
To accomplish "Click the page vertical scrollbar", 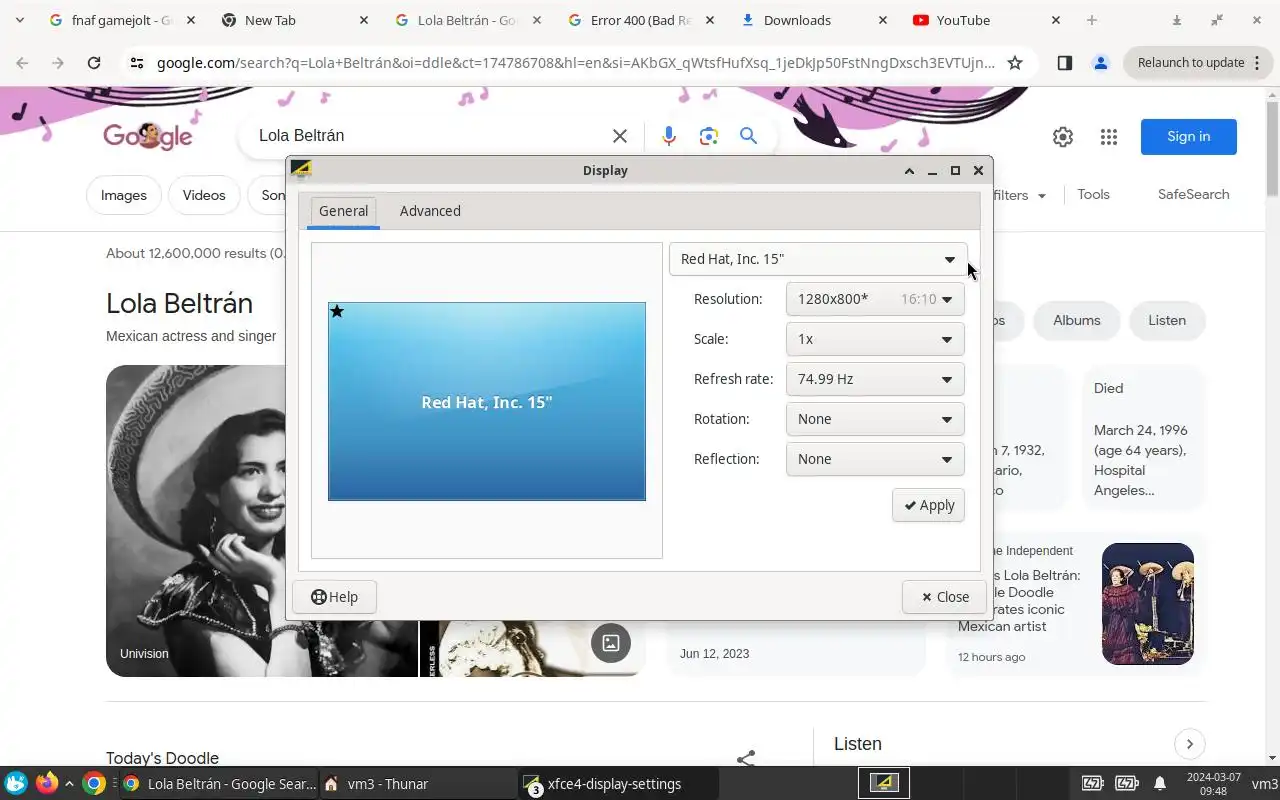I will pos(1272,150).
